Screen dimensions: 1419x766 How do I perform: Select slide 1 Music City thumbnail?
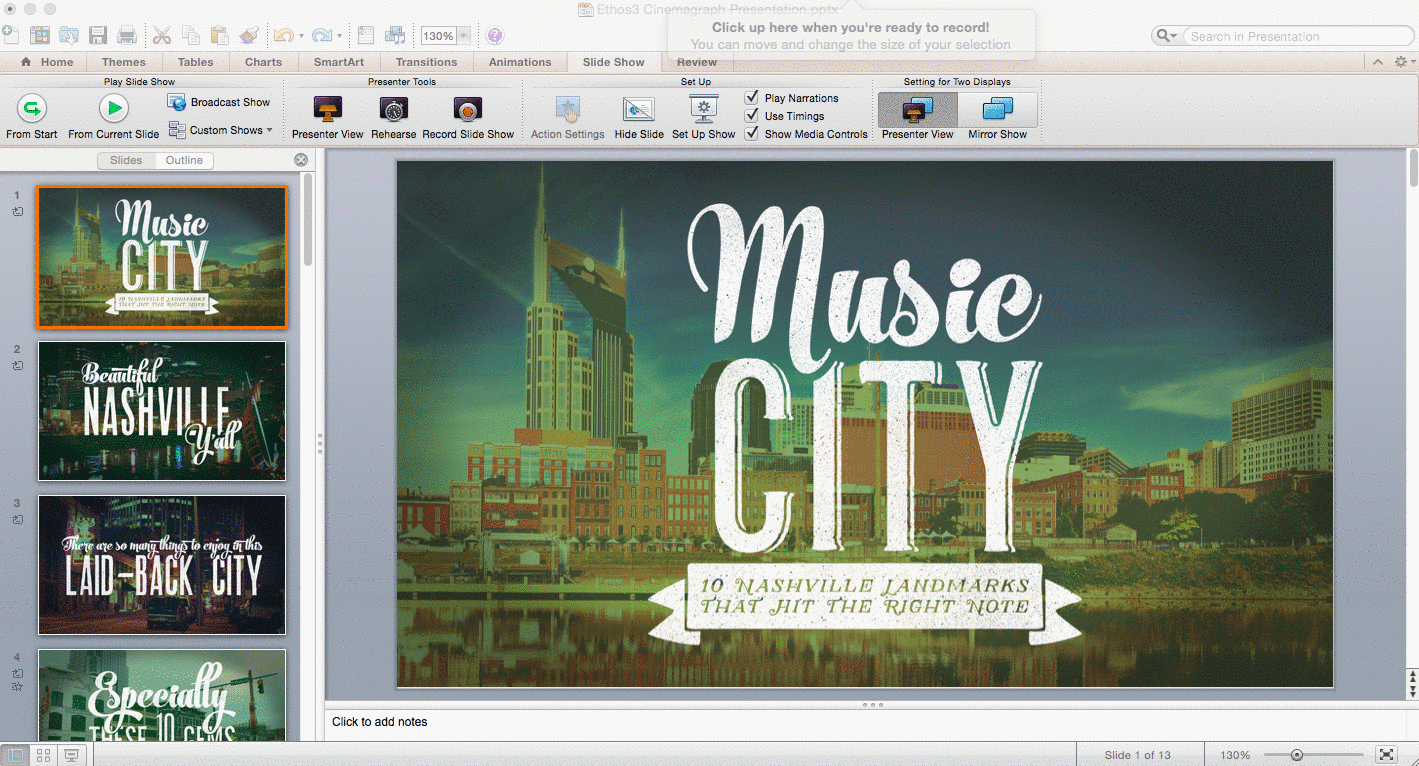(x=162, y=257)
